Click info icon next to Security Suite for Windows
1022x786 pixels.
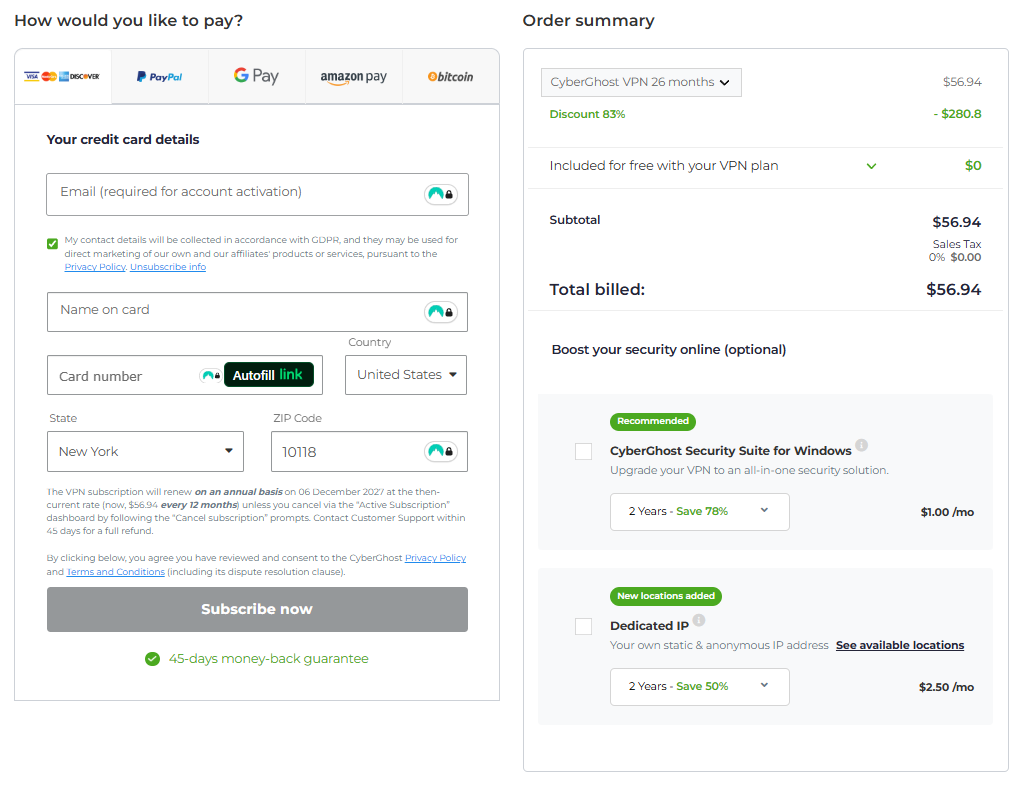(x=861, y=445)
